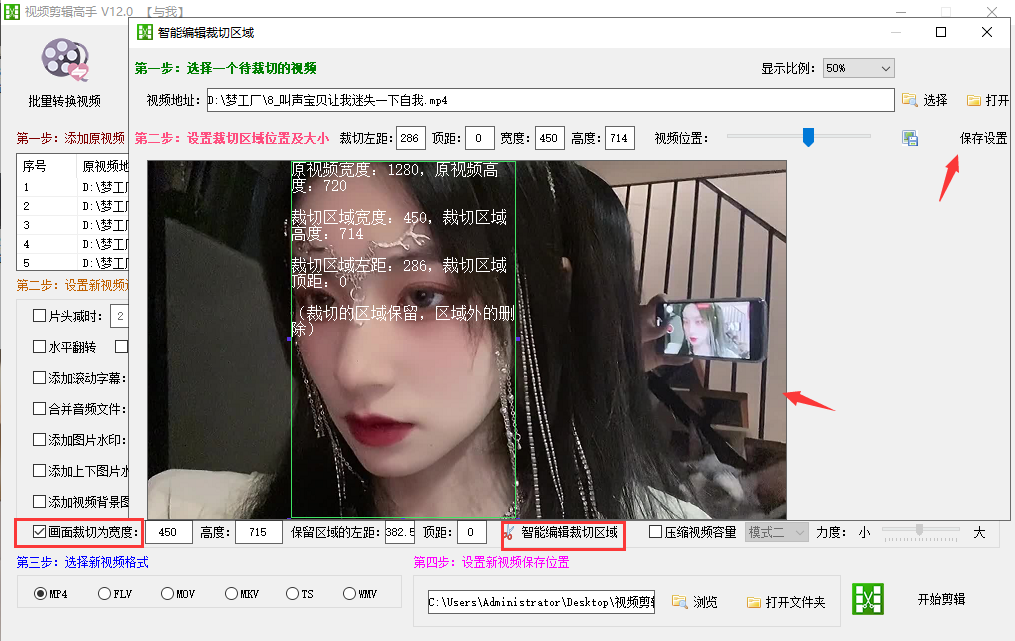Click the main window width field 450

(x=169, y=532)
